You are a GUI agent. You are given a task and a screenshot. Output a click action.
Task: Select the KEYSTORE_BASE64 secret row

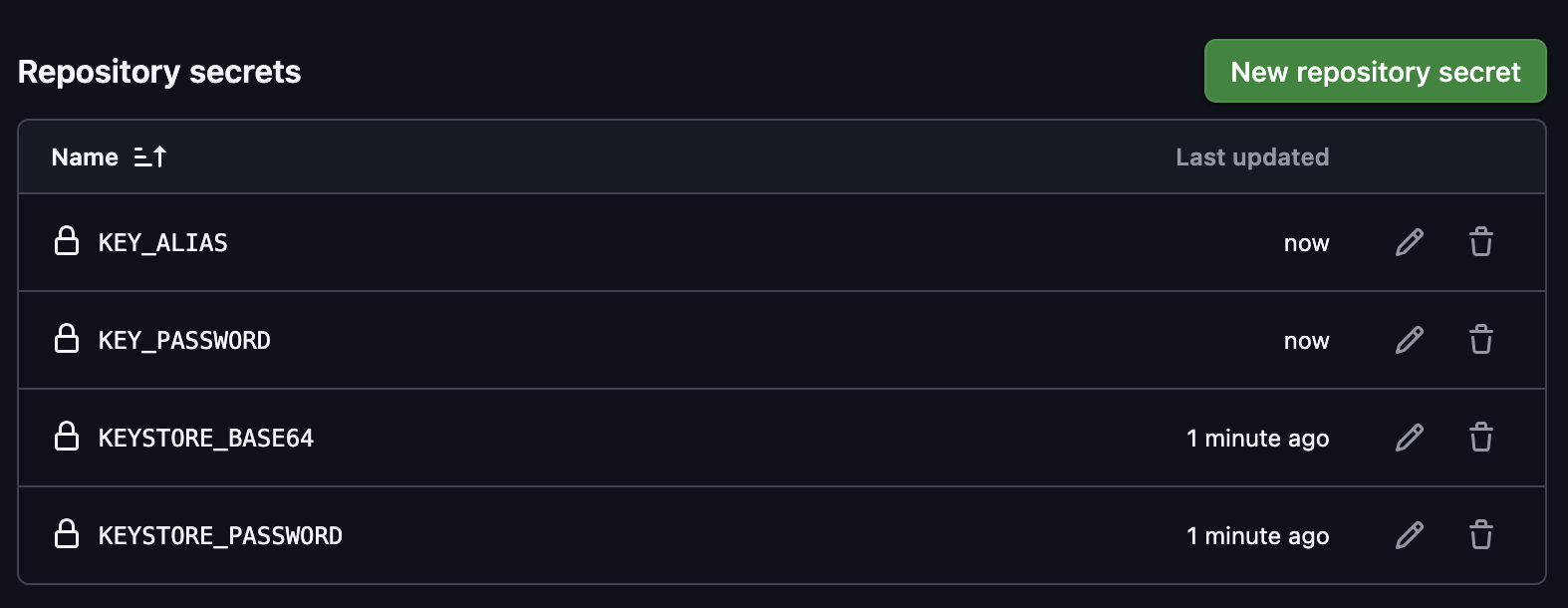click(206, 438)
